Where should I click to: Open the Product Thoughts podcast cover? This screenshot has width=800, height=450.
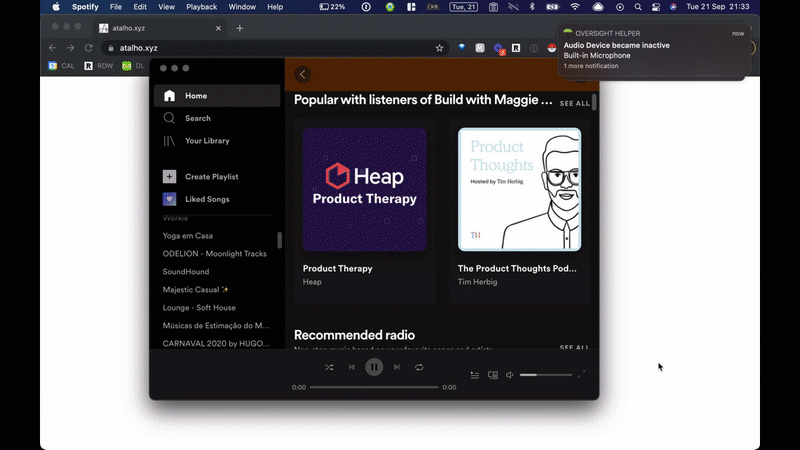click(519, 189)
